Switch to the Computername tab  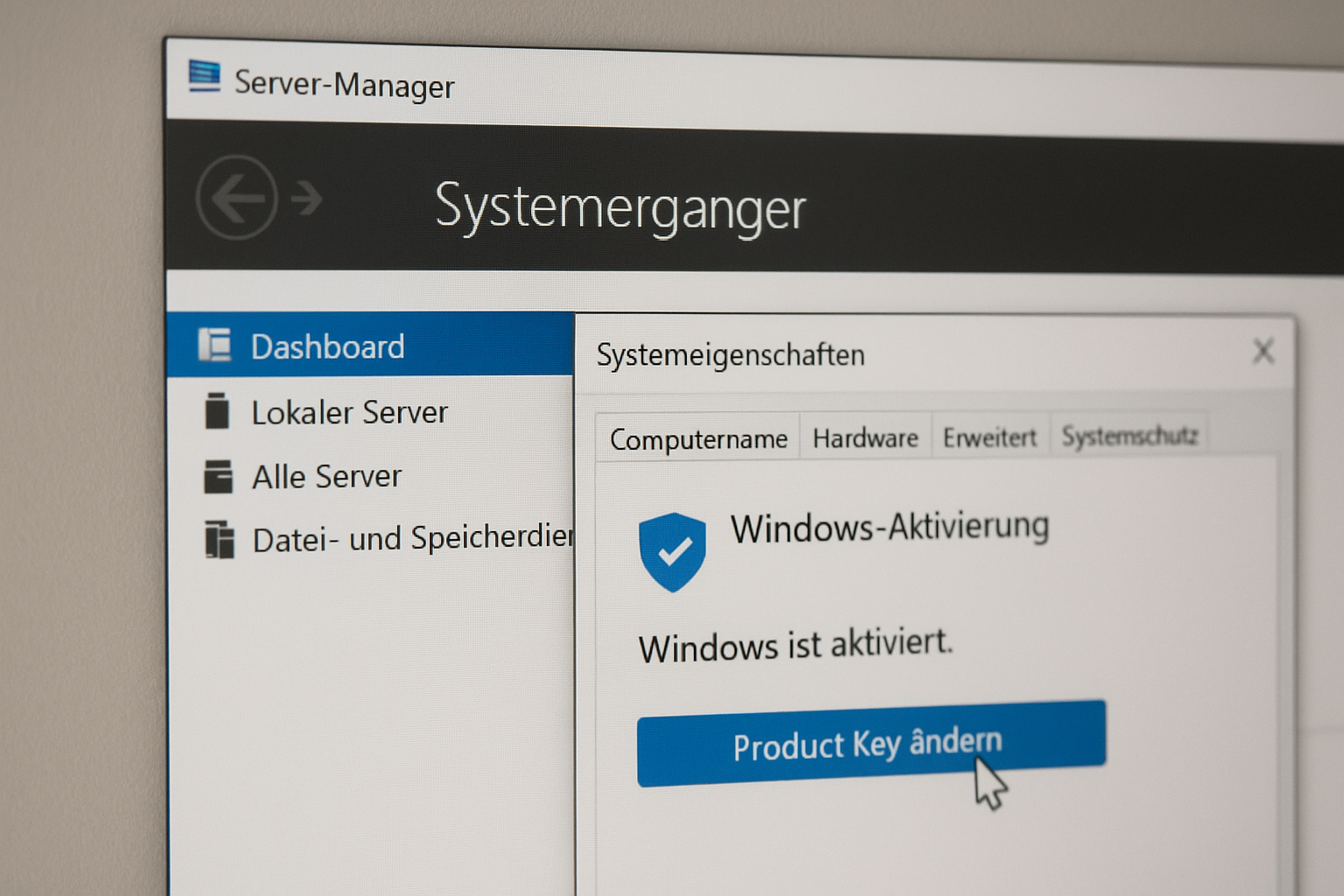pos(698,437)
